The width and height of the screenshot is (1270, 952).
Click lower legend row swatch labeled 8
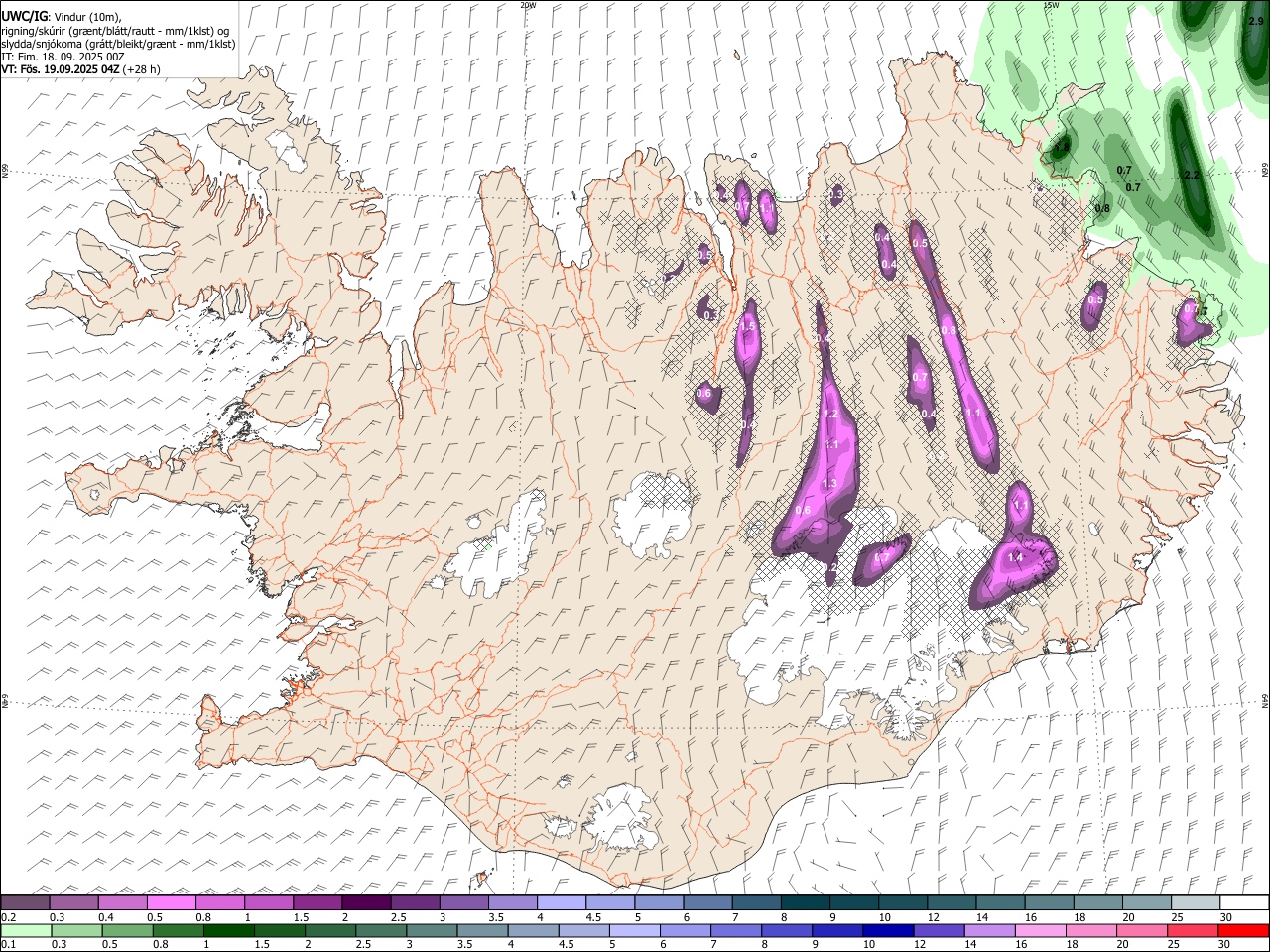pyautogui.click(x=788, y=930)
